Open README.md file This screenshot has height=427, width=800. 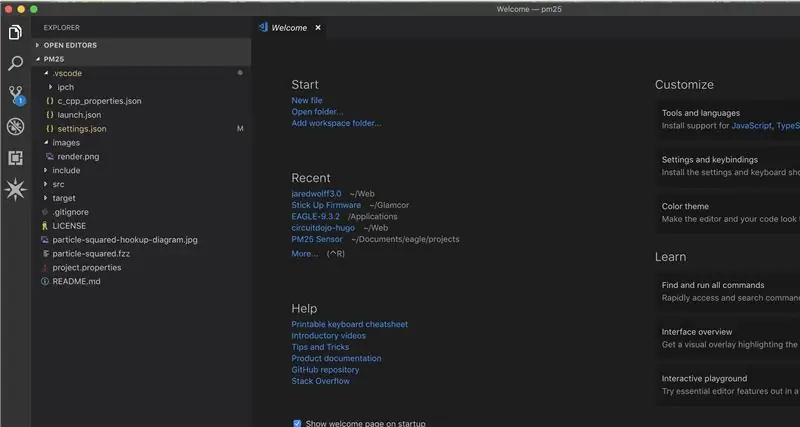tap(141, 281)
